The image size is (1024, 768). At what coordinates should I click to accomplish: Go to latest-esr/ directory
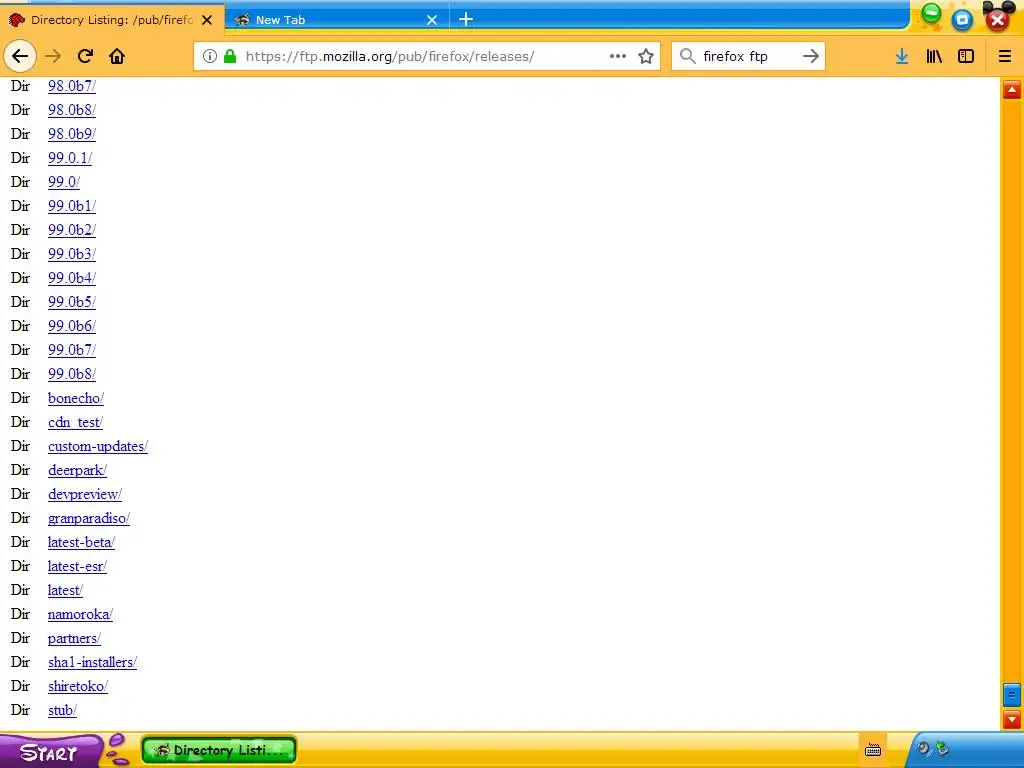tap(77, 566)
